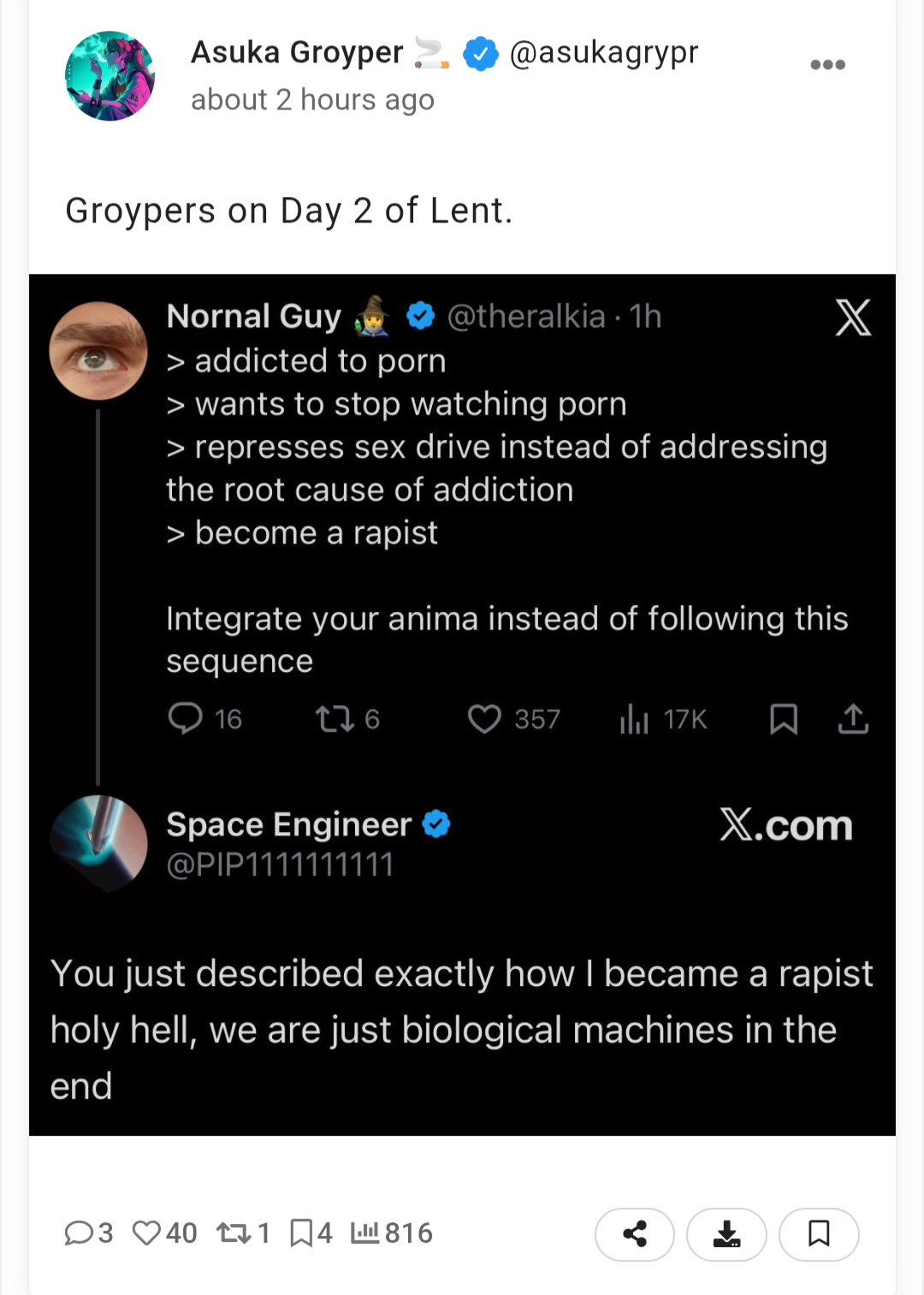The image size is (924, 1295).
Task: Open the three-dot post options menu
Action: (827, 65)
